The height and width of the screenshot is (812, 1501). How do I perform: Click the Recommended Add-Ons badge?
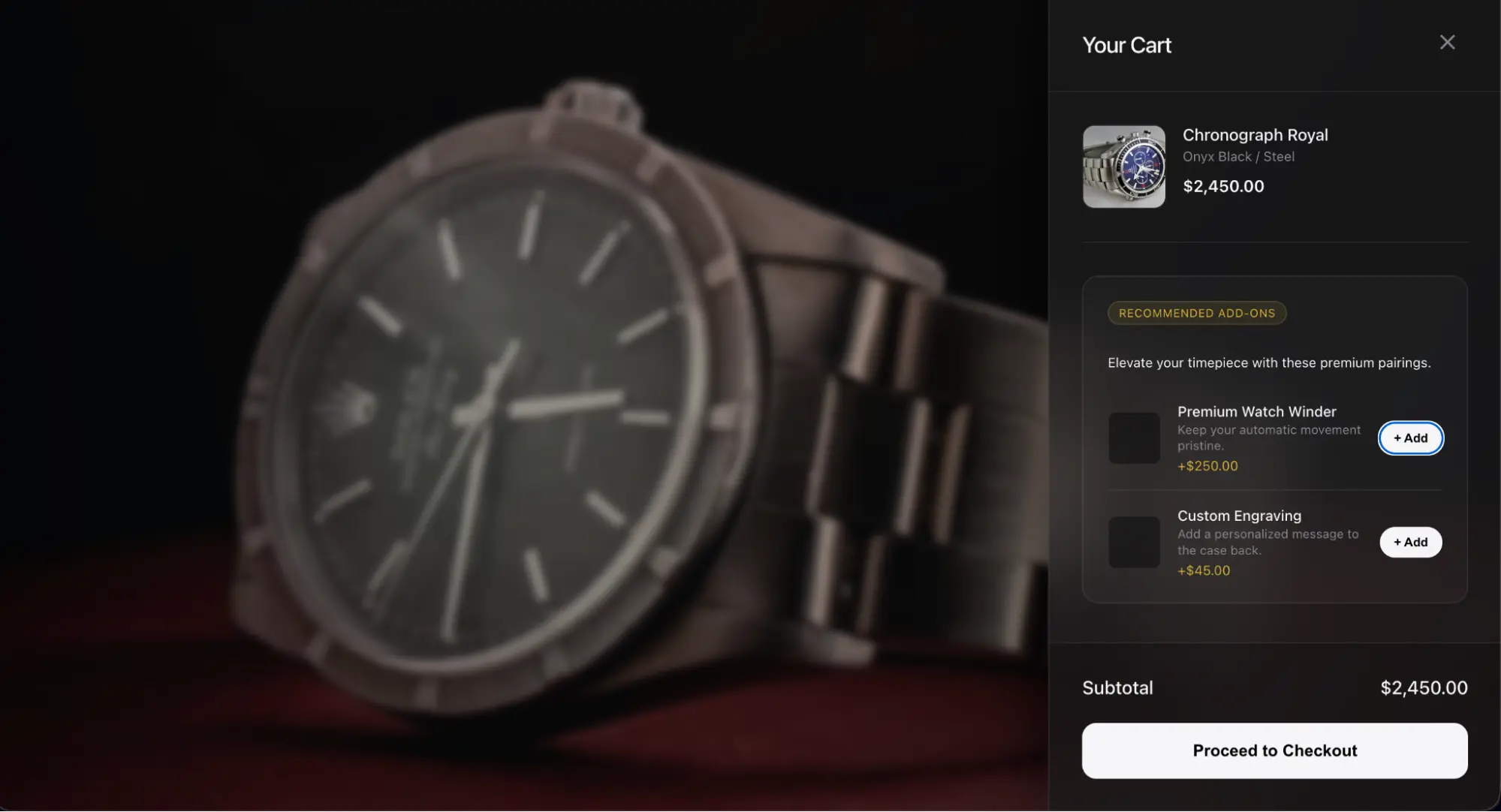(1197, 313)
